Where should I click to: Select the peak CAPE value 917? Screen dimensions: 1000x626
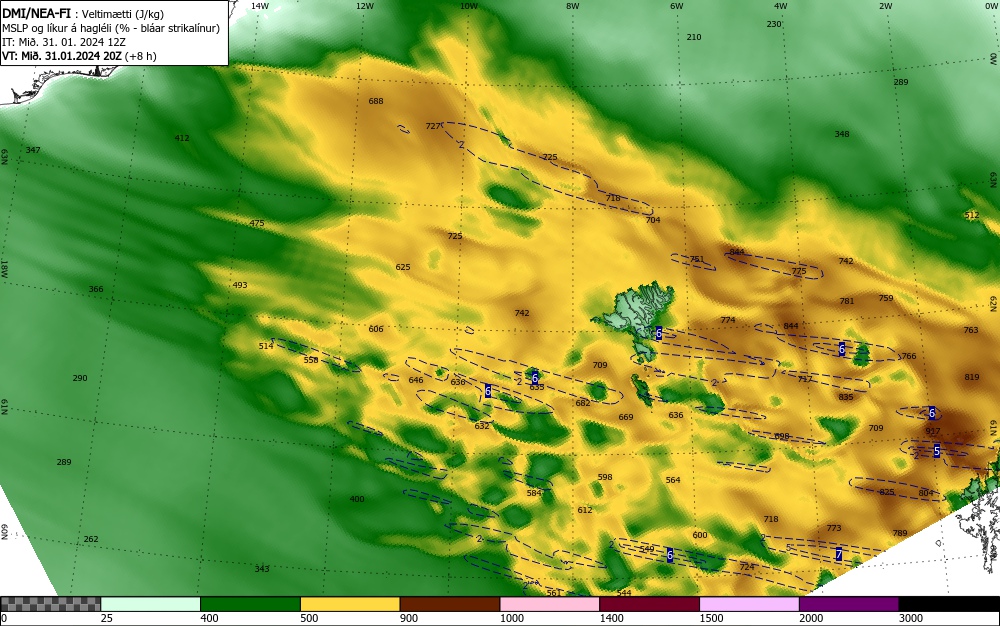tap(932, 432)
